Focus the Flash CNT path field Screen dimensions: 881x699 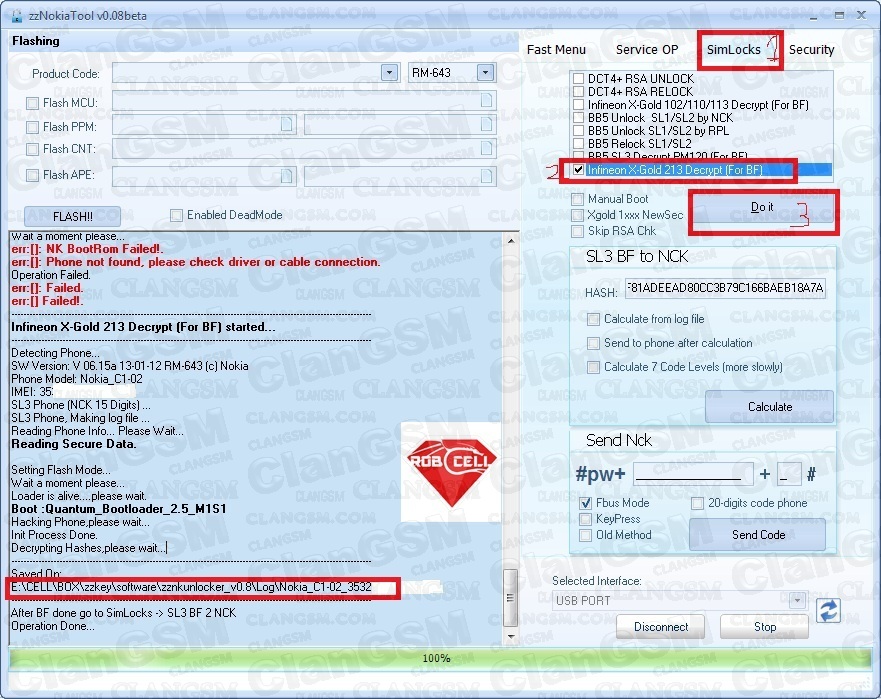[304, 148]
